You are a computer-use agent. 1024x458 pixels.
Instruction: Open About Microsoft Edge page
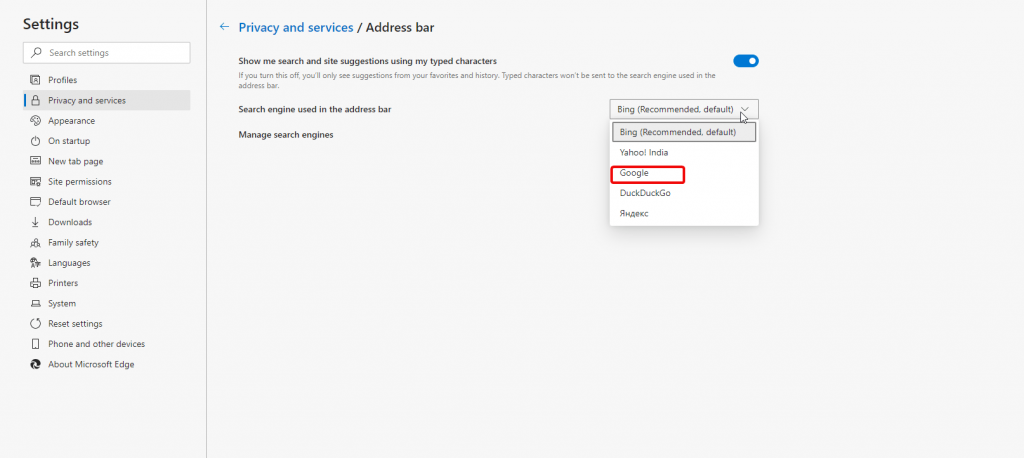click(x=106, y=364)
